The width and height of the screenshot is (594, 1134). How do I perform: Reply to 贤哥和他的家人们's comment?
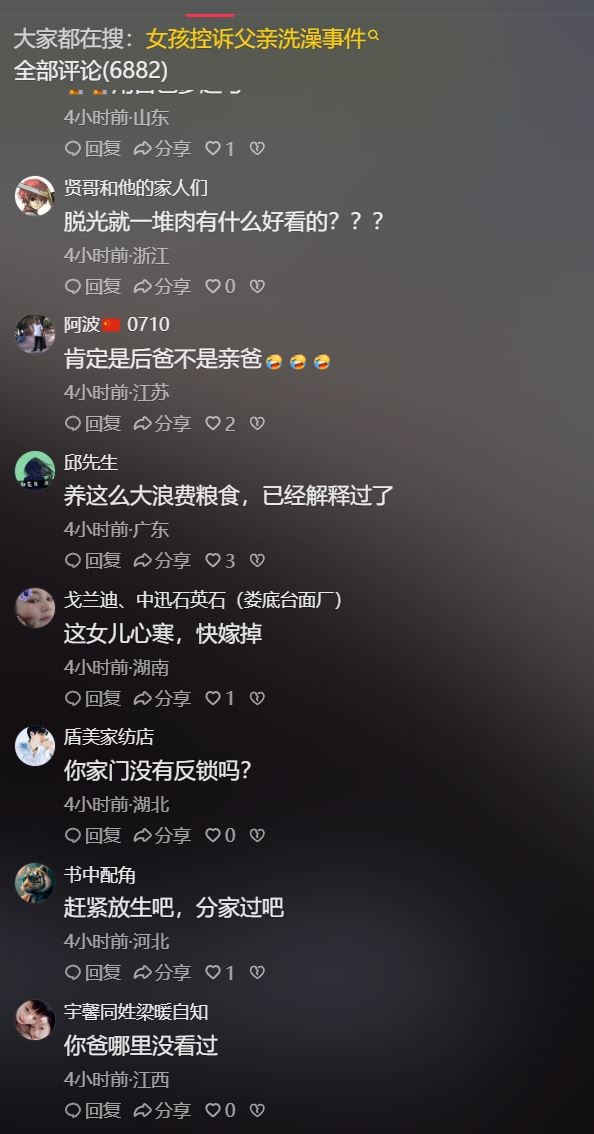(x=93, y=286)
